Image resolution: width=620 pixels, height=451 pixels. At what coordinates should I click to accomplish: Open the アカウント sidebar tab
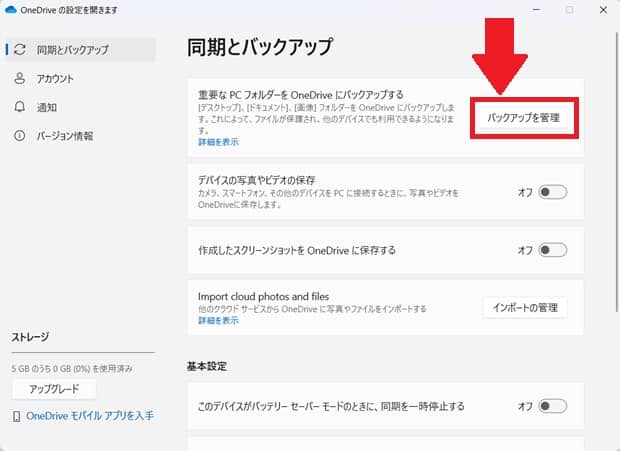coord(81,78)
